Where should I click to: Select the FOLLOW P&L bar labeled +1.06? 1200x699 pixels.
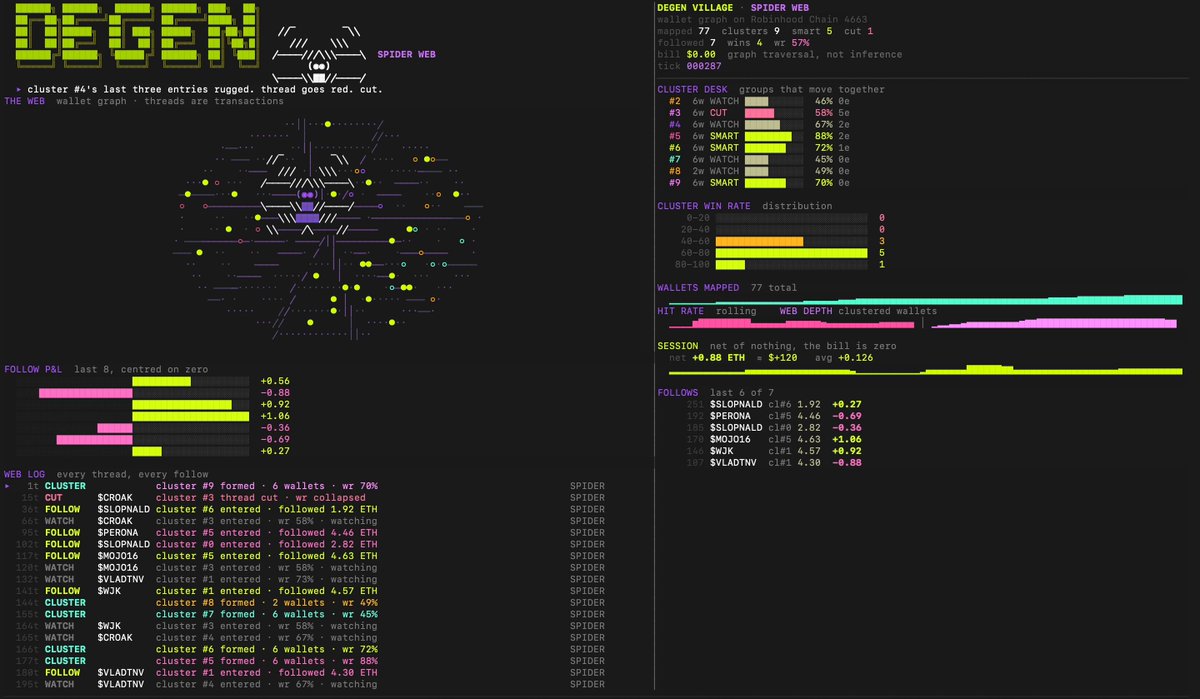click(x=190, y=416)
